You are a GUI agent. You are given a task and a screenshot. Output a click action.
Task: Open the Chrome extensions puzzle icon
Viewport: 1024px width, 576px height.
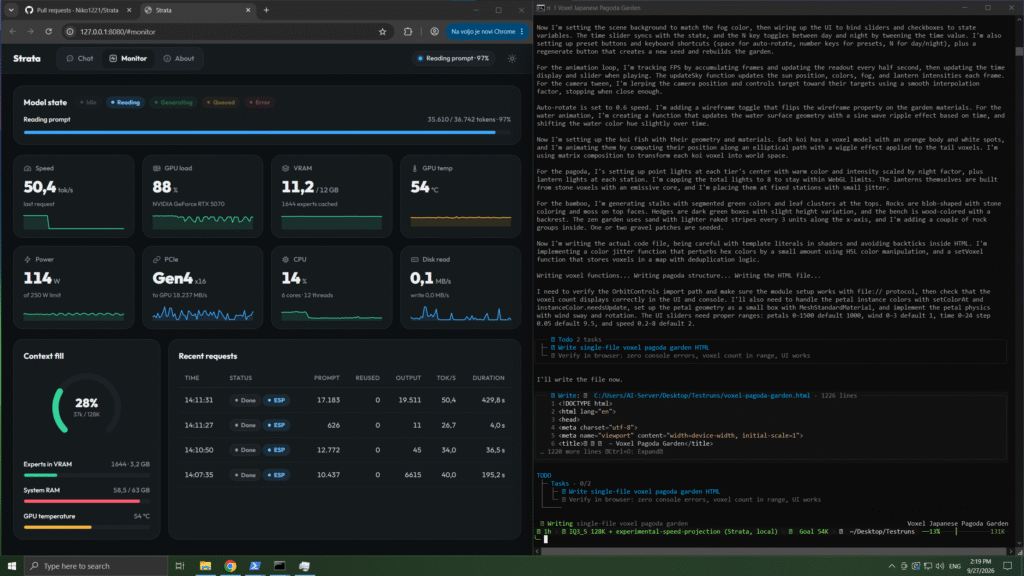pyautogui.click(x=408, y=31)
